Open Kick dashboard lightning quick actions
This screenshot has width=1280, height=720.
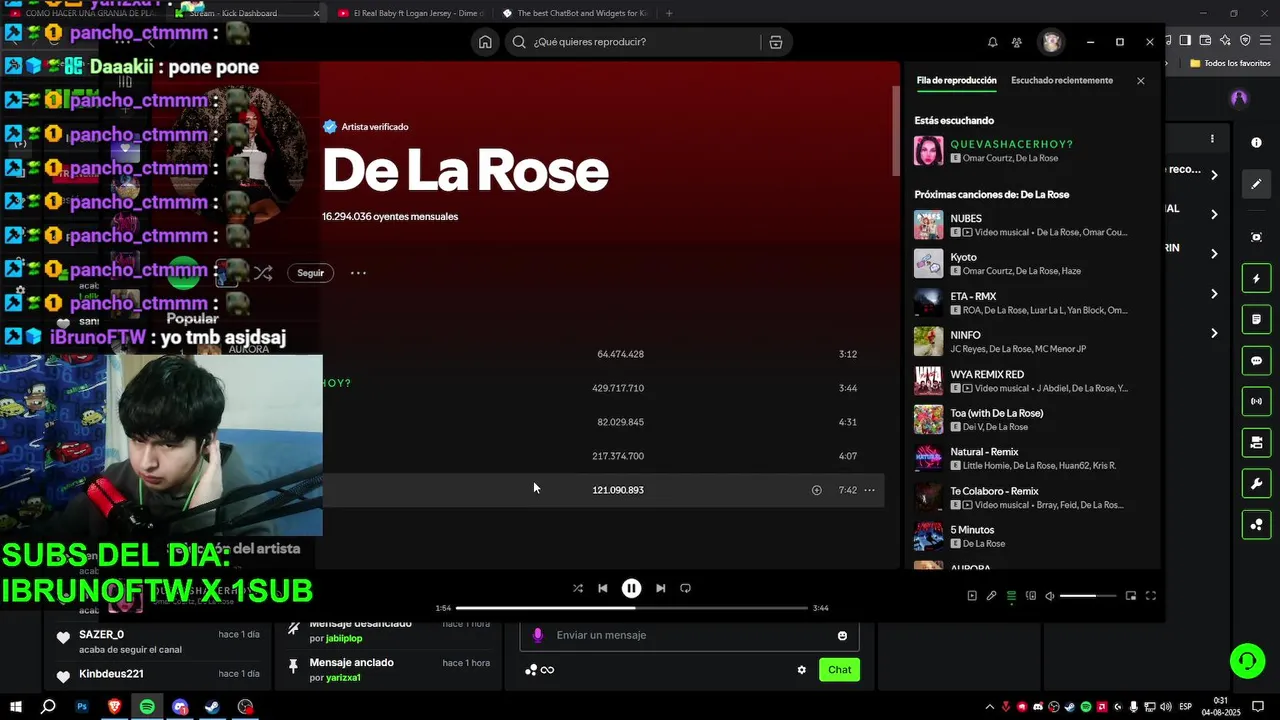[x=1256, y=279]
